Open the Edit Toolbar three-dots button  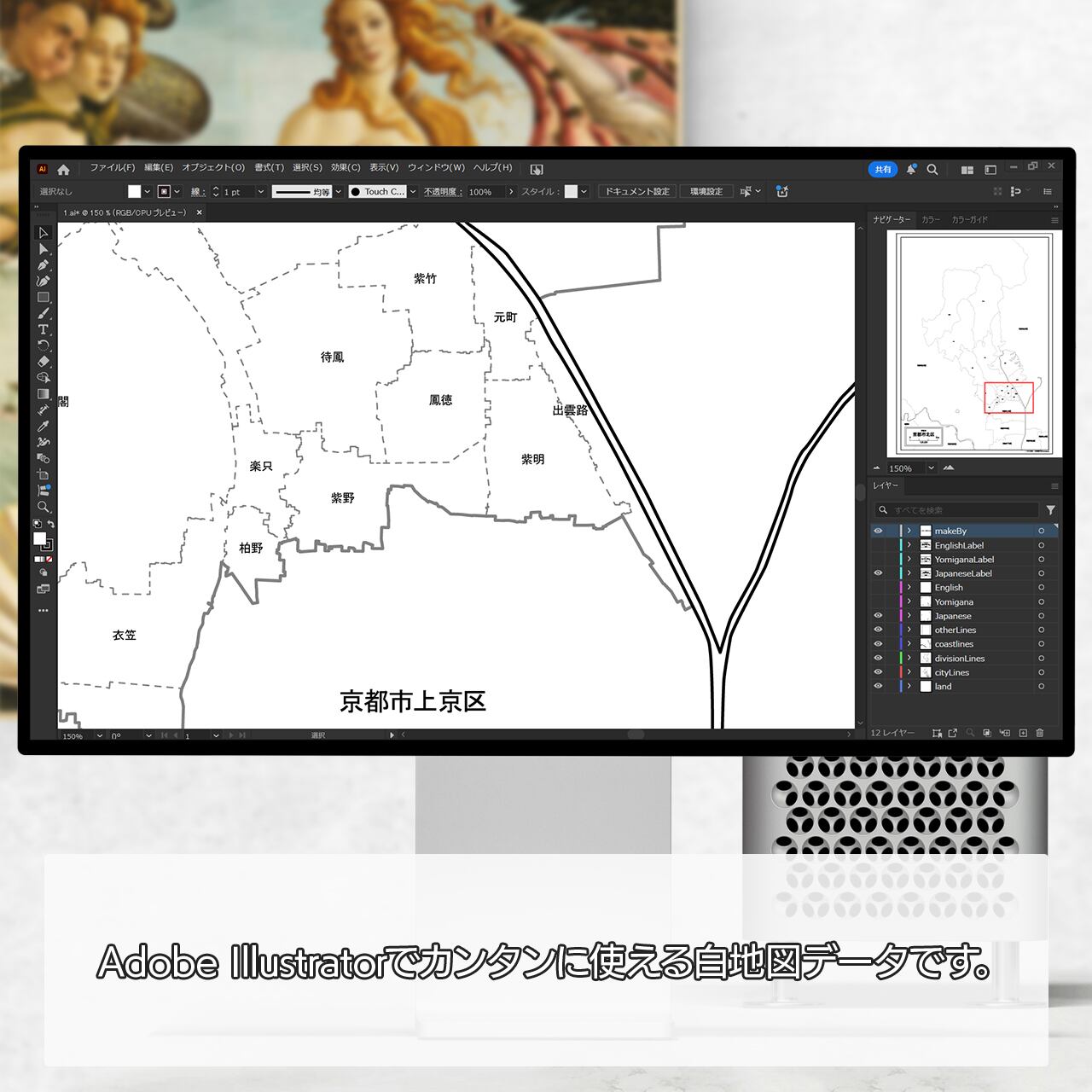(x=44, y=611)
